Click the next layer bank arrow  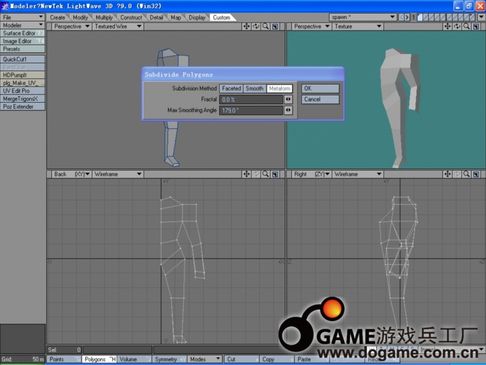tap(407, 17)
